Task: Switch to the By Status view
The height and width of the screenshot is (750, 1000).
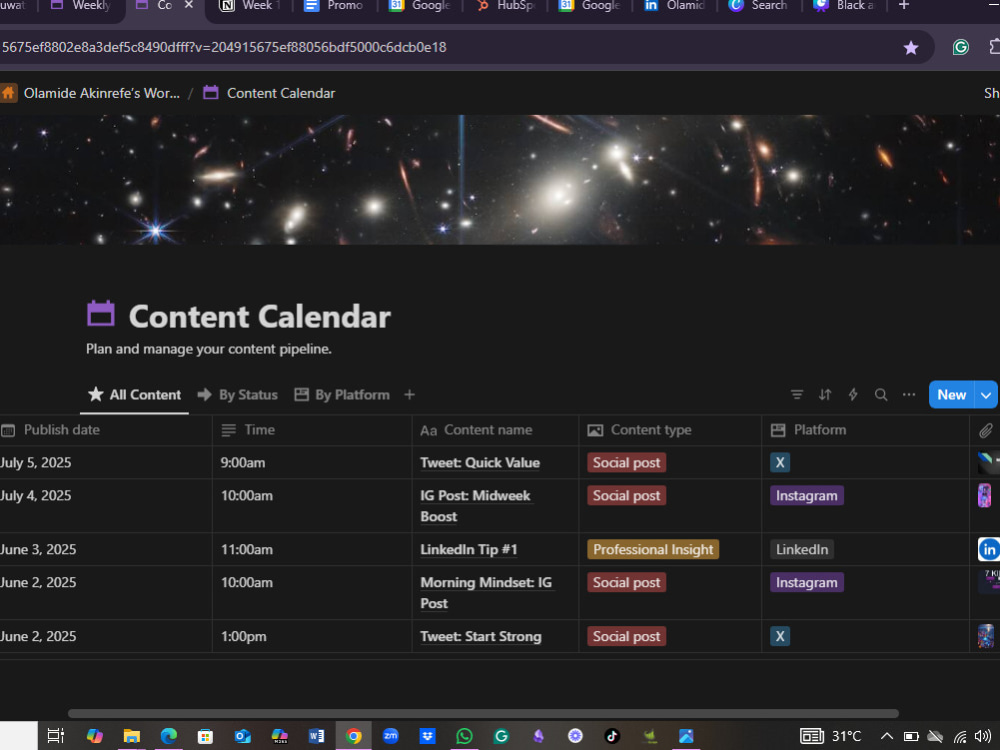Action: pyautogui.click(x=237, y=395)
